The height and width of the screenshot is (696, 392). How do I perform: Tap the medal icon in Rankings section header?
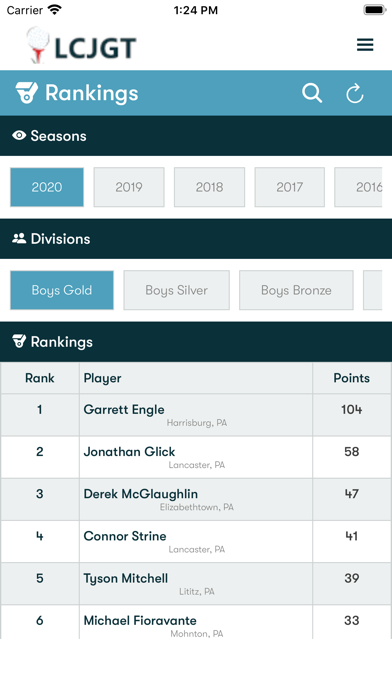[19, 341]
